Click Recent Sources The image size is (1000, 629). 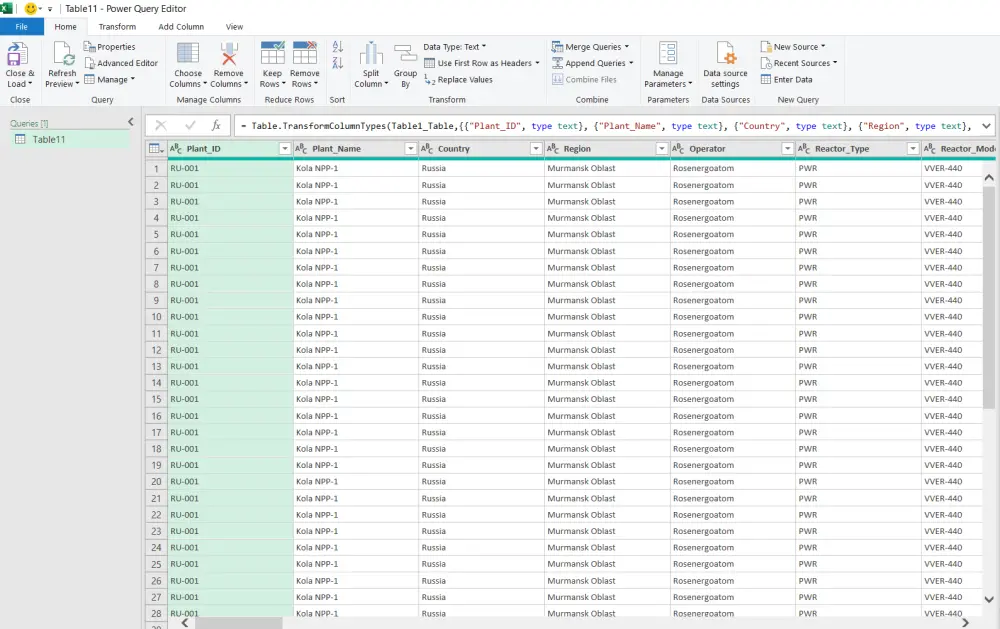tap(798, 63)
